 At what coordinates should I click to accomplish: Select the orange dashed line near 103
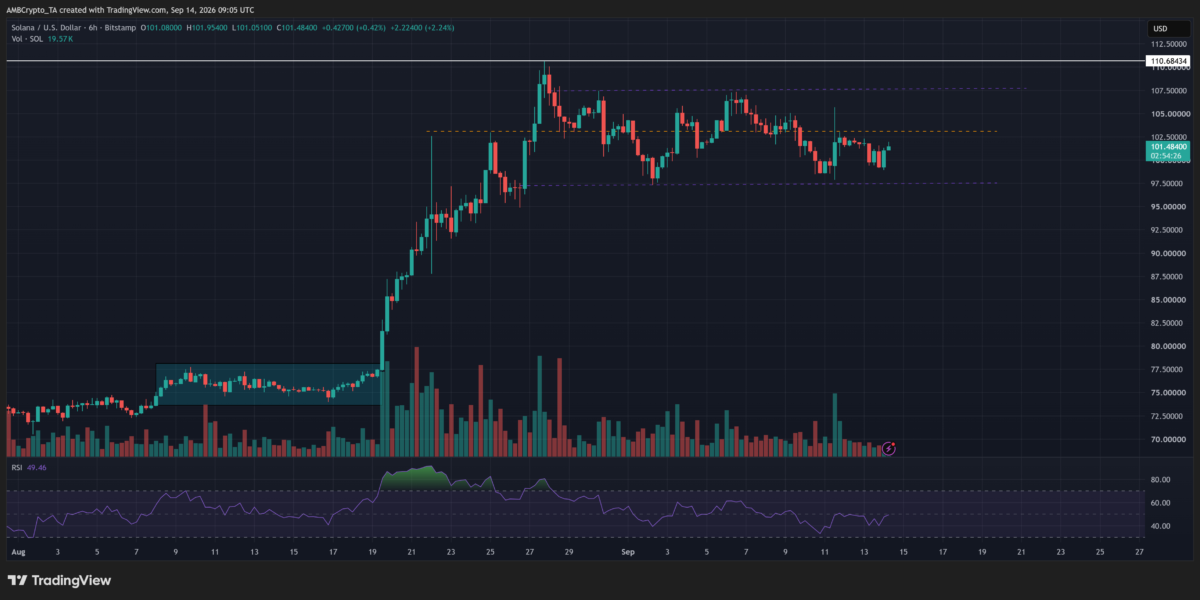coord(712,131)
